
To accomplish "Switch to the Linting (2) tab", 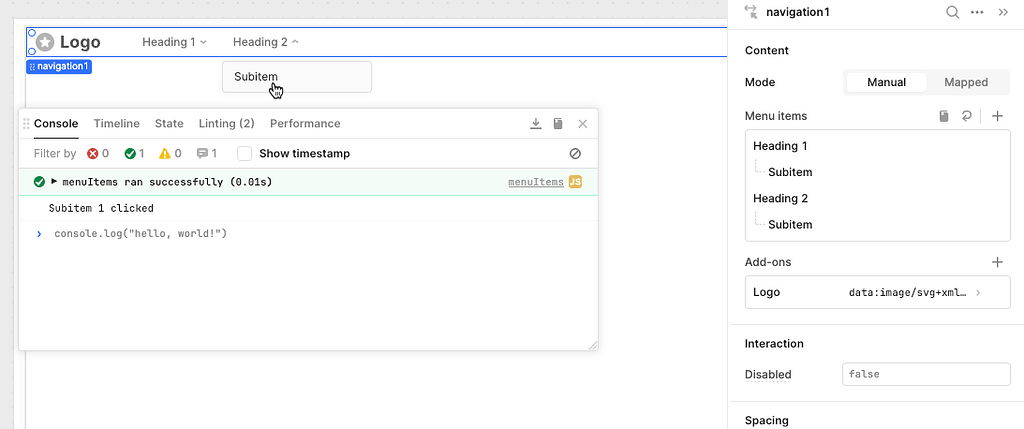I will (226, 124).
